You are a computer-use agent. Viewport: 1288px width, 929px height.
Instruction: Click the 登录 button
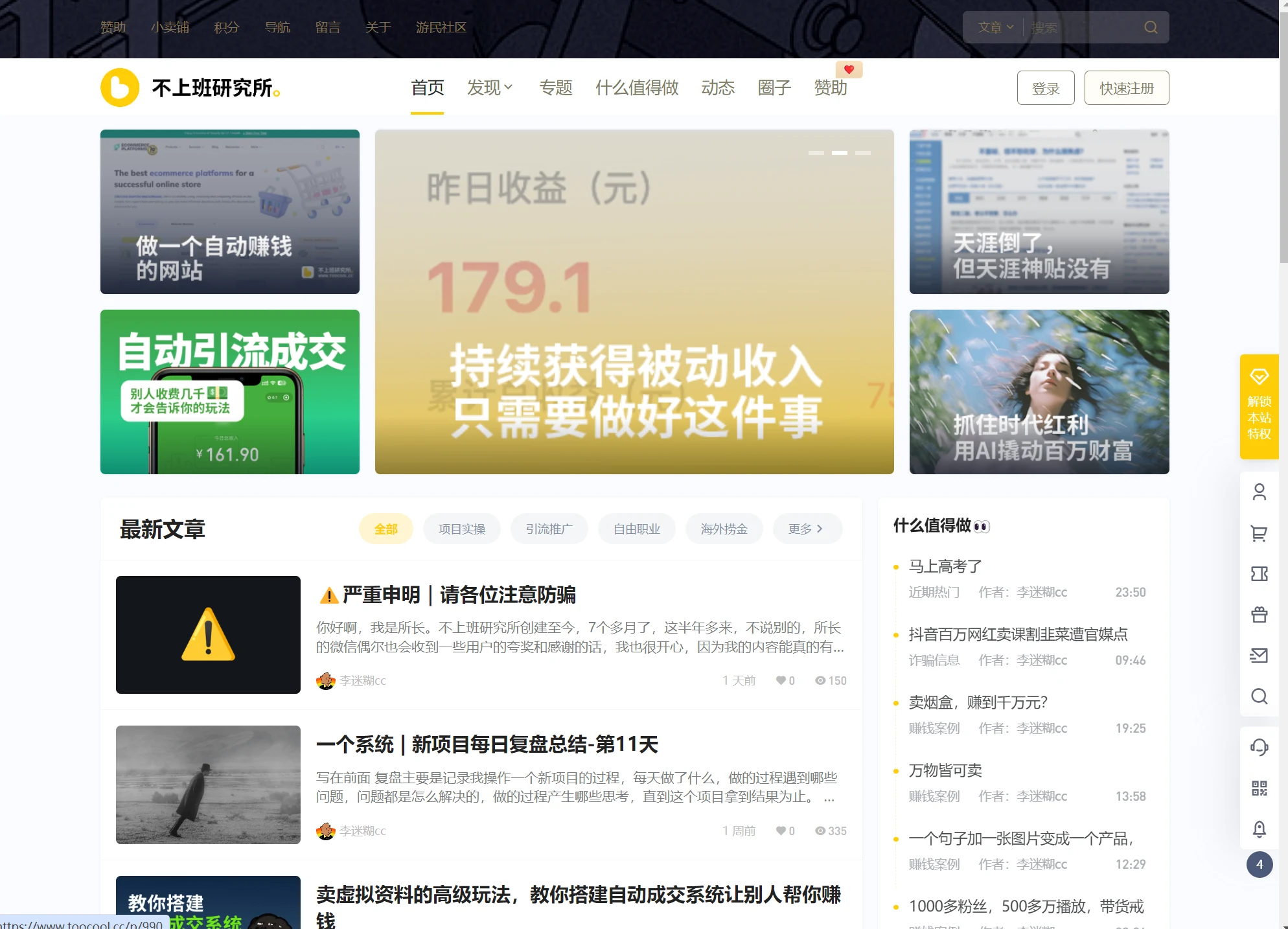pyautogui.click(x=1046, y=87)
